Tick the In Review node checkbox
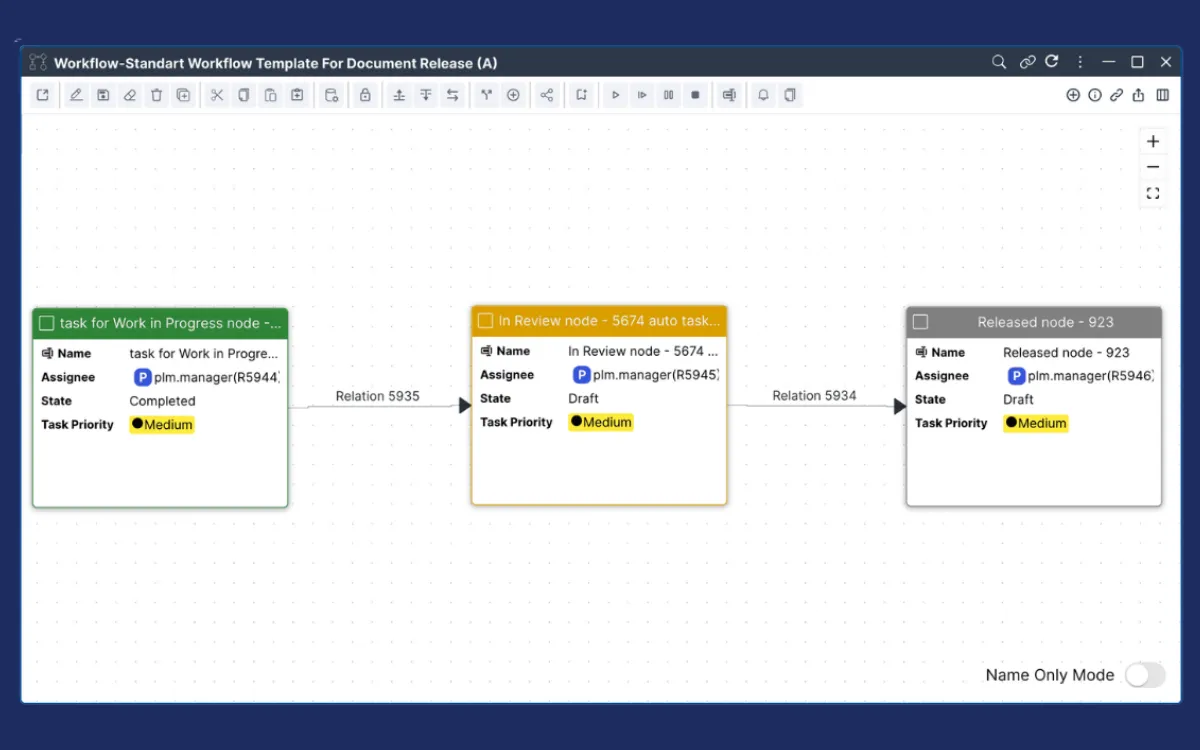This screenshot has height=750, width=1200. tap(485, 321)
